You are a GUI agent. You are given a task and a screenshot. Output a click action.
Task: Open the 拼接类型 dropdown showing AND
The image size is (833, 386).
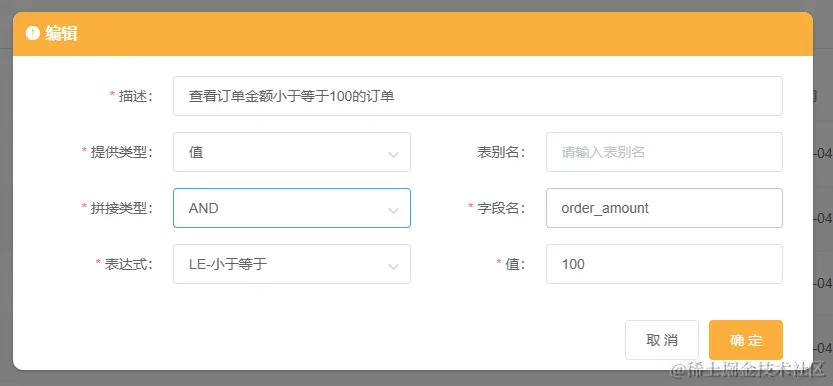[292, 208]
